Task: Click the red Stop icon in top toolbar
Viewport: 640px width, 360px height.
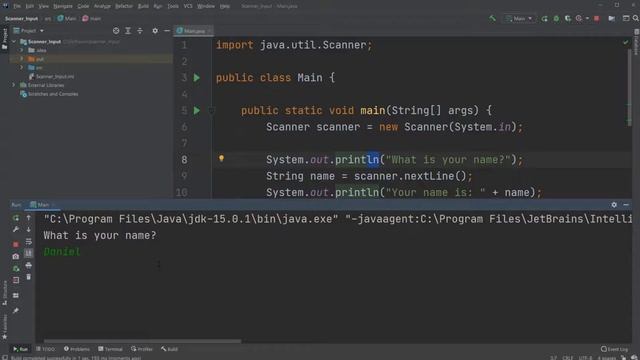Action: (597, 18)
